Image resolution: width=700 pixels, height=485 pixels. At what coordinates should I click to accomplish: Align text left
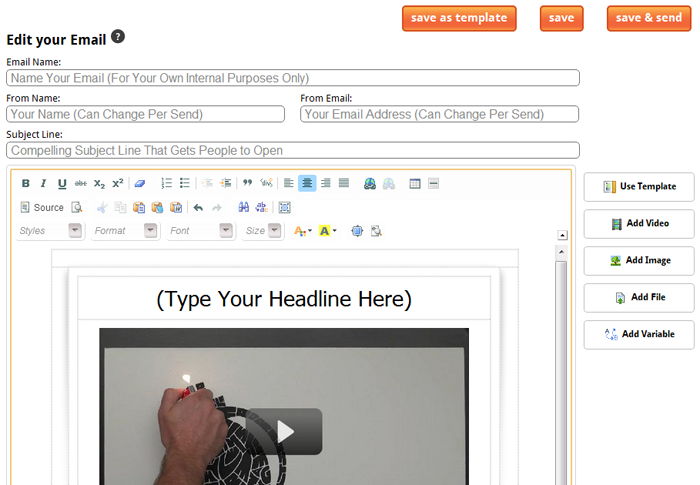pos(289,183)
